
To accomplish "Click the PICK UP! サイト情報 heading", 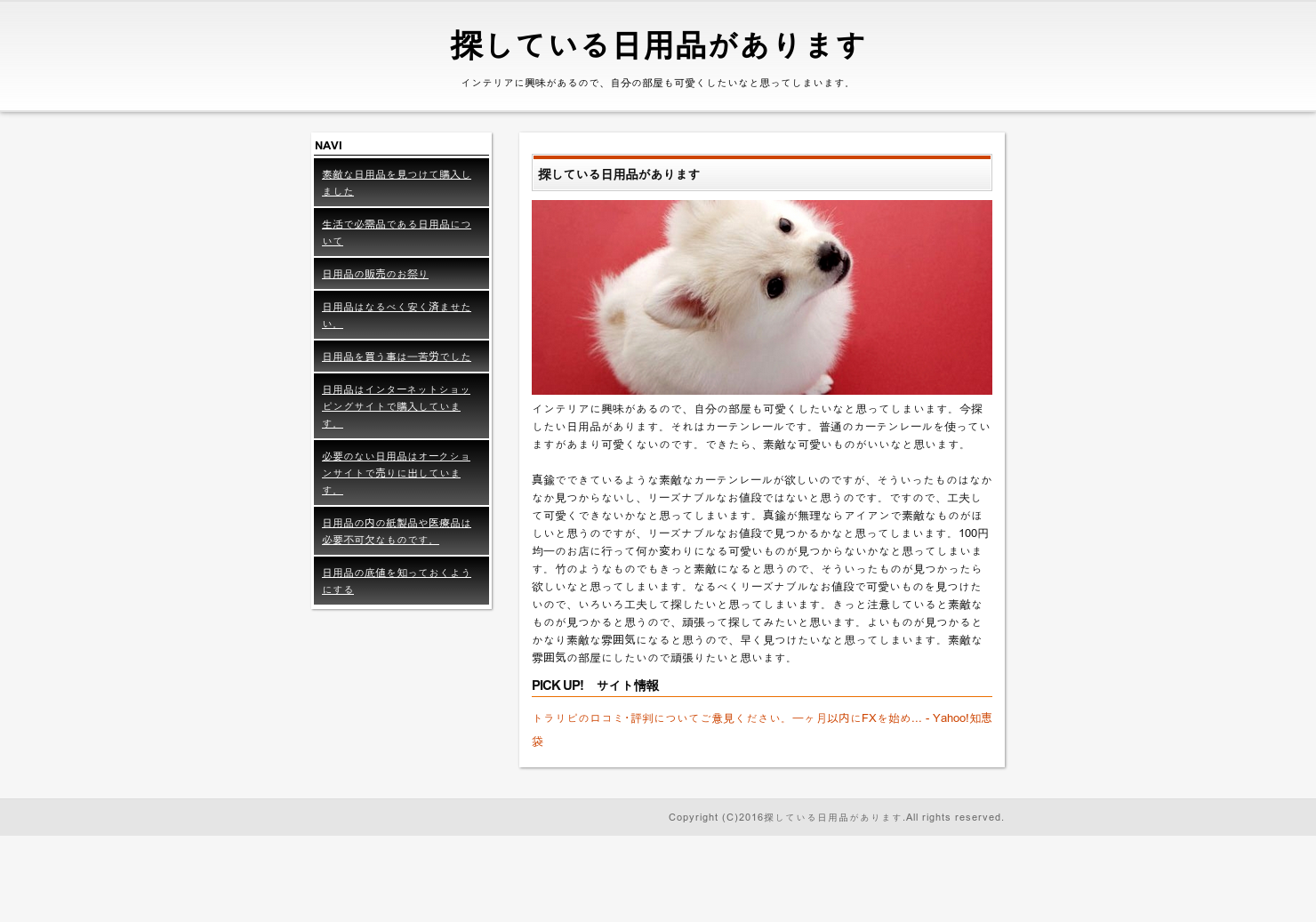I will (x=595, y=685).
